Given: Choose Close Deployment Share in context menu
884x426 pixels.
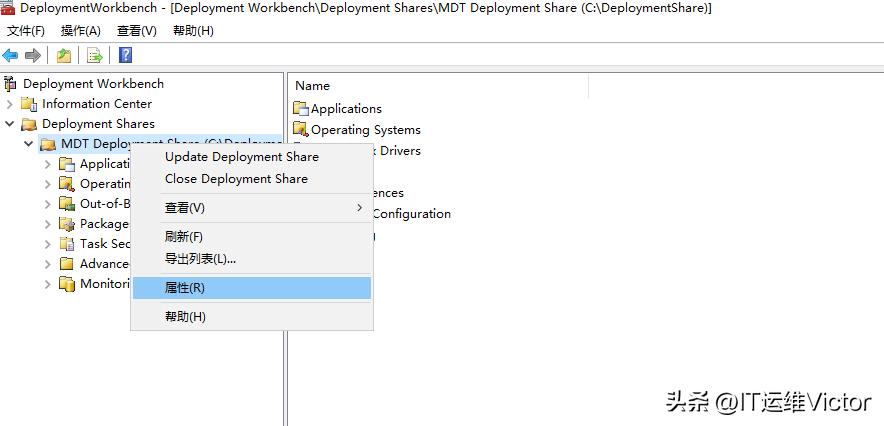Looking at the screenshot, I should pos(236,179).
